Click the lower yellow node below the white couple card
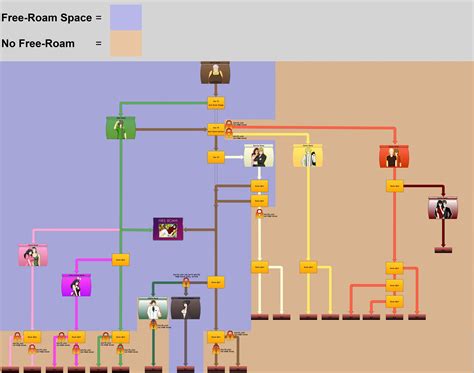The width and height of the screenshot is (474, 373). pos(259,201)
